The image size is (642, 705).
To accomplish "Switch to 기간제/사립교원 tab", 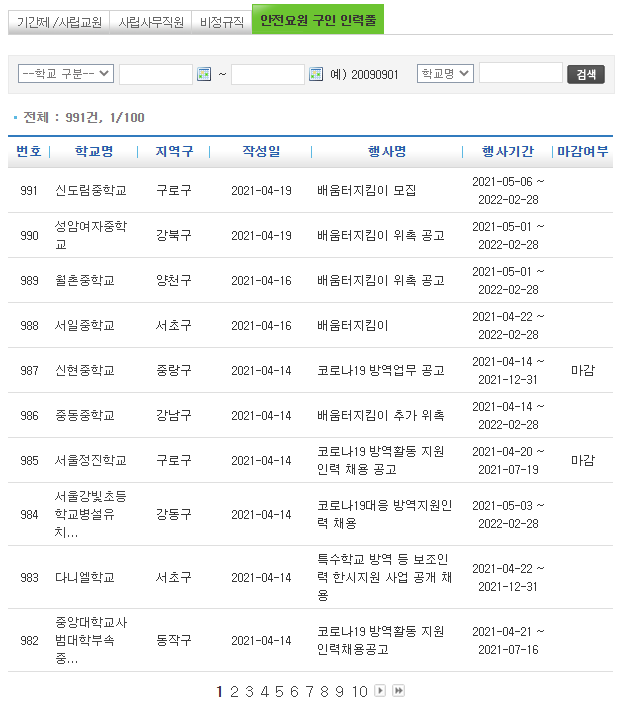I will (x=59, y=22).
